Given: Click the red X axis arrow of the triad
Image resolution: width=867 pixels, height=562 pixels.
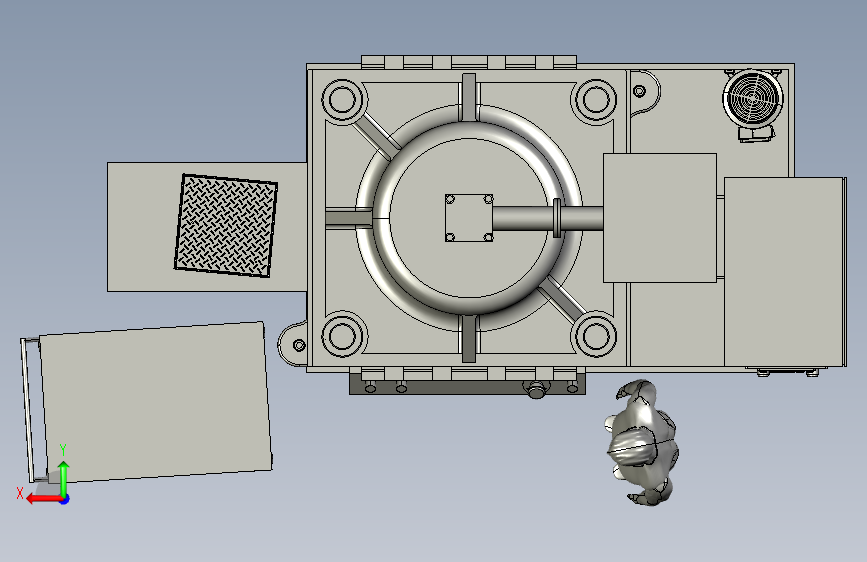Looking at the screenshot, I should tap(43, 499).
